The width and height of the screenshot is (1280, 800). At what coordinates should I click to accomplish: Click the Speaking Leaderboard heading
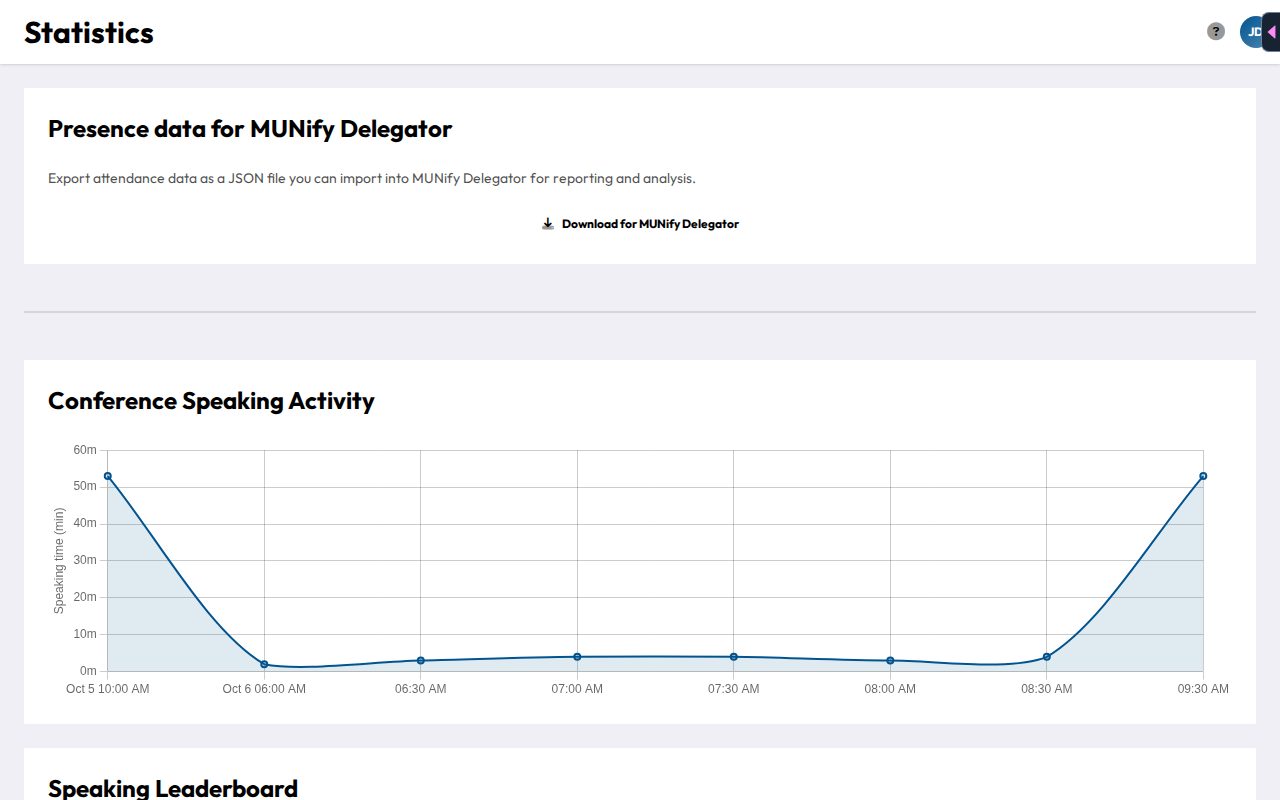173,788
